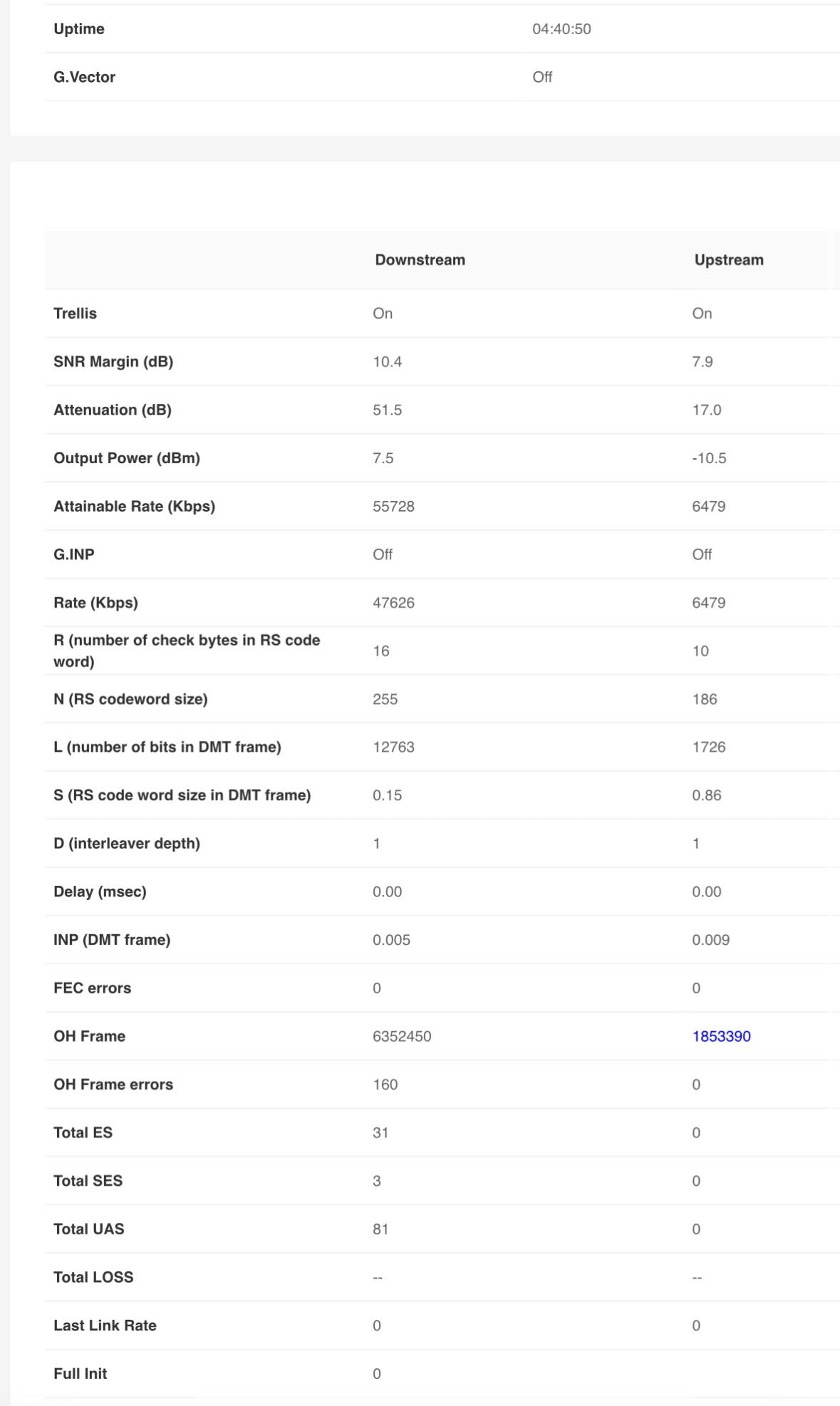Click the blue 1853390 upstream OH Frame value
This screenshot has height=1406, width=840.
point(721,1036)
